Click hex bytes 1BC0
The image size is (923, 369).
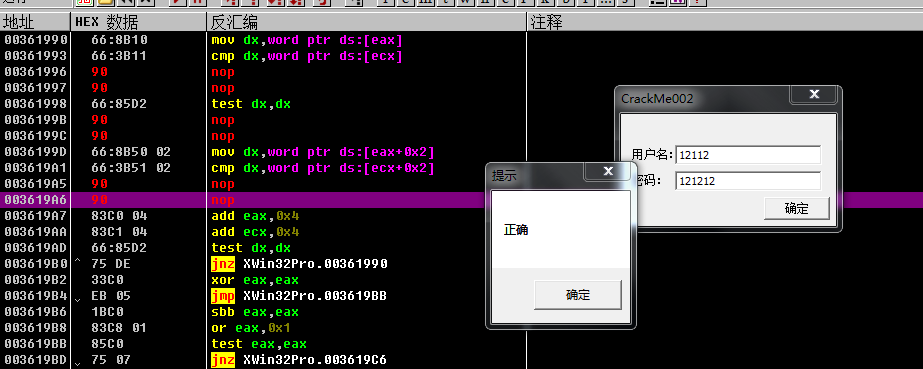(107, 311)
